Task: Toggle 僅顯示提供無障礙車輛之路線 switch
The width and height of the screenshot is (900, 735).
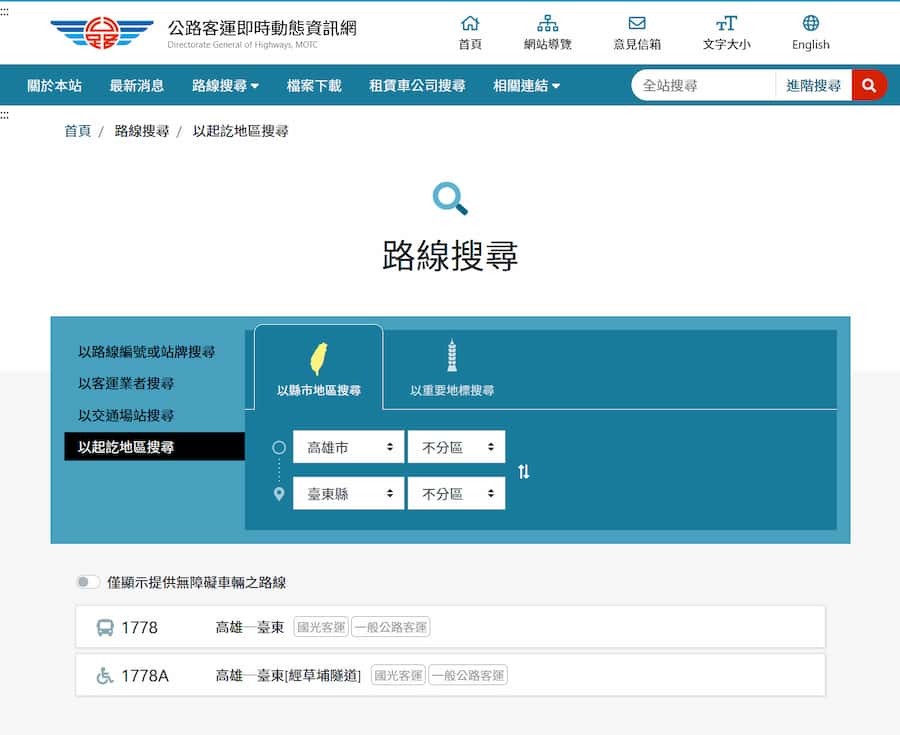Action: point(88,582)
